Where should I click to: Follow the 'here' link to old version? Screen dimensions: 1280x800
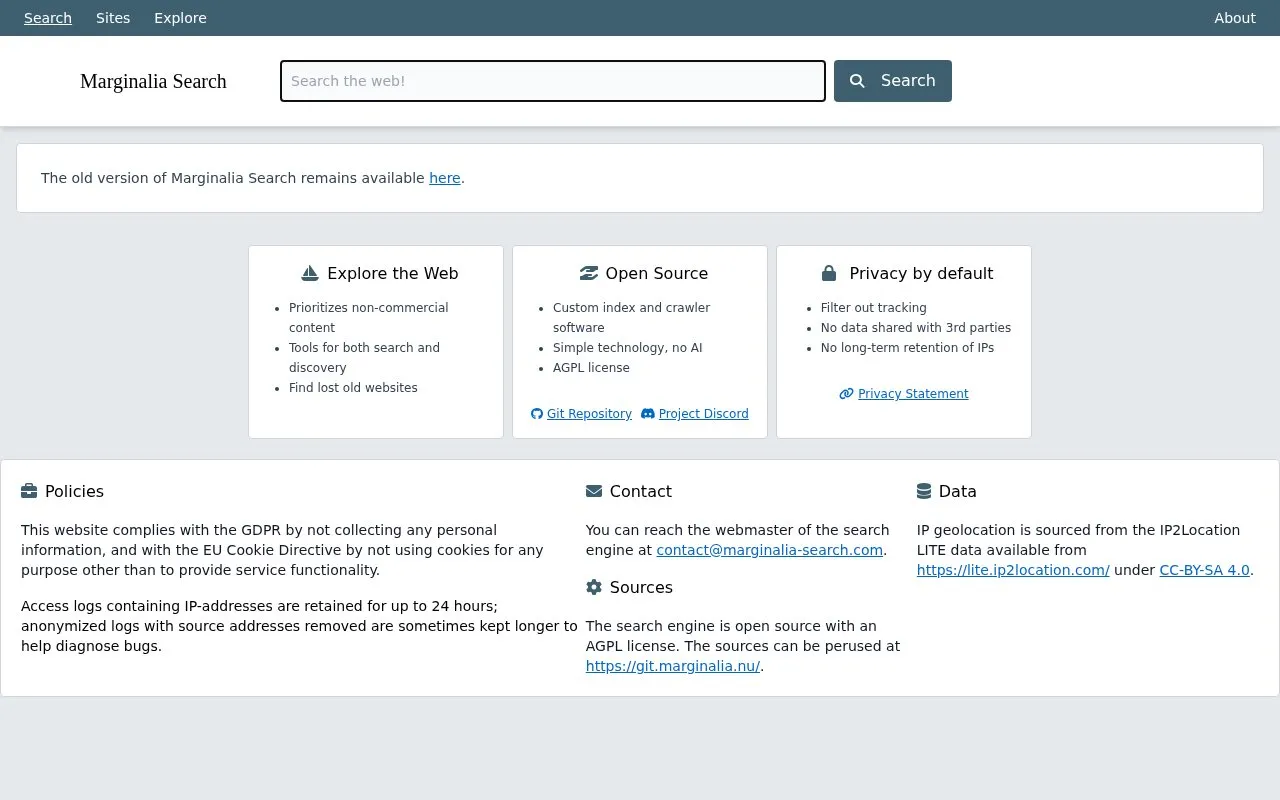pos(445,178)
